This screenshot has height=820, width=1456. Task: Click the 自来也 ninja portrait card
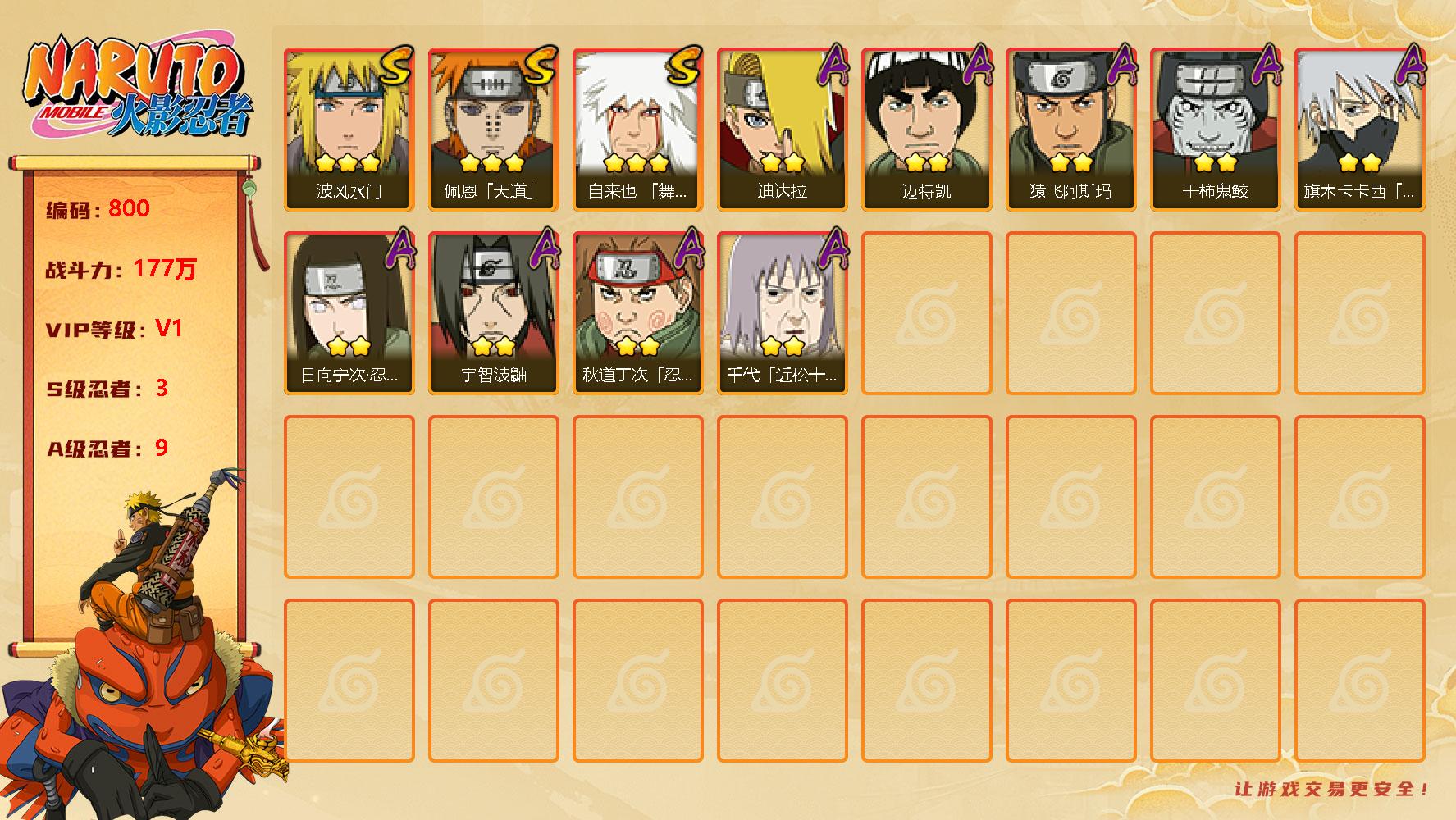[637, 130]
